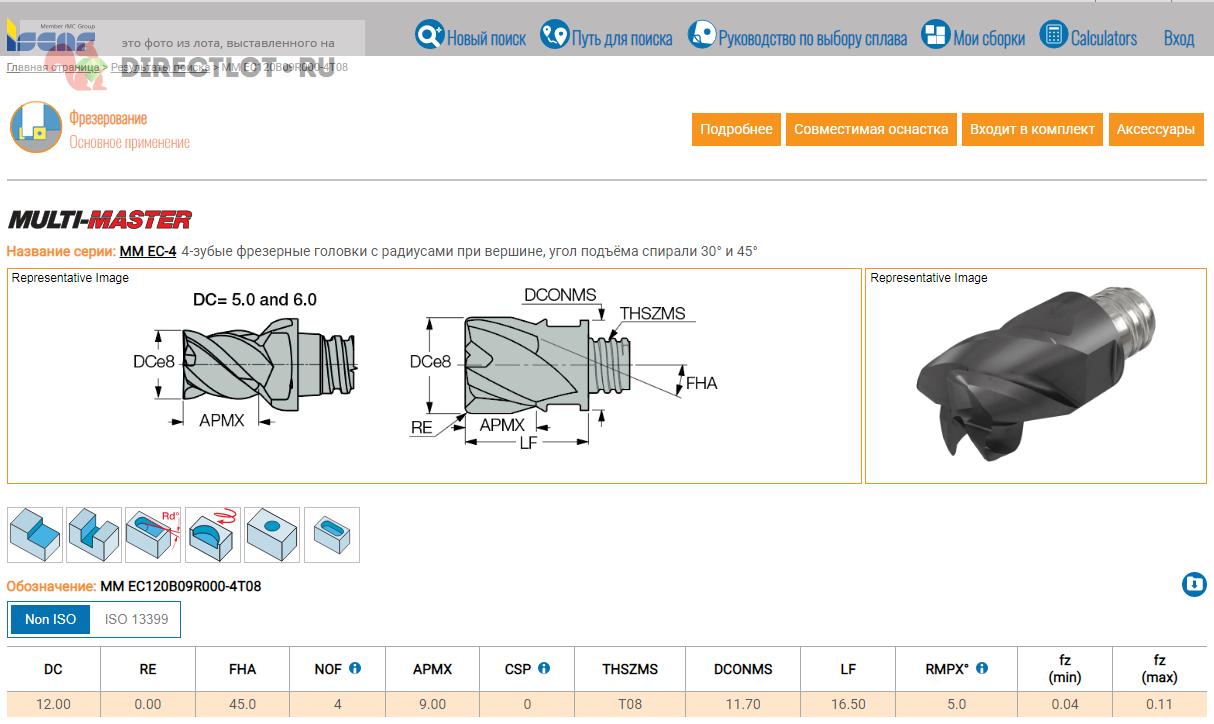Click the Calculators calculator icon
1214x724 pixels.
[x=1054, y=35]
